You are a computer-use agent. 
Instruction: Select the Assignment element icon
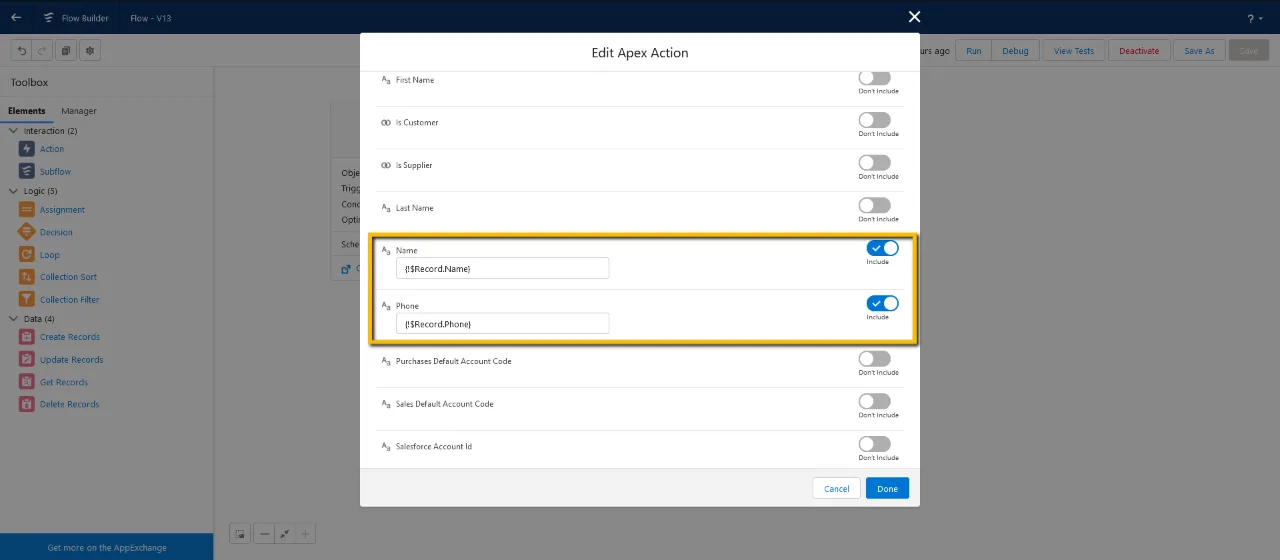(27, 210)
